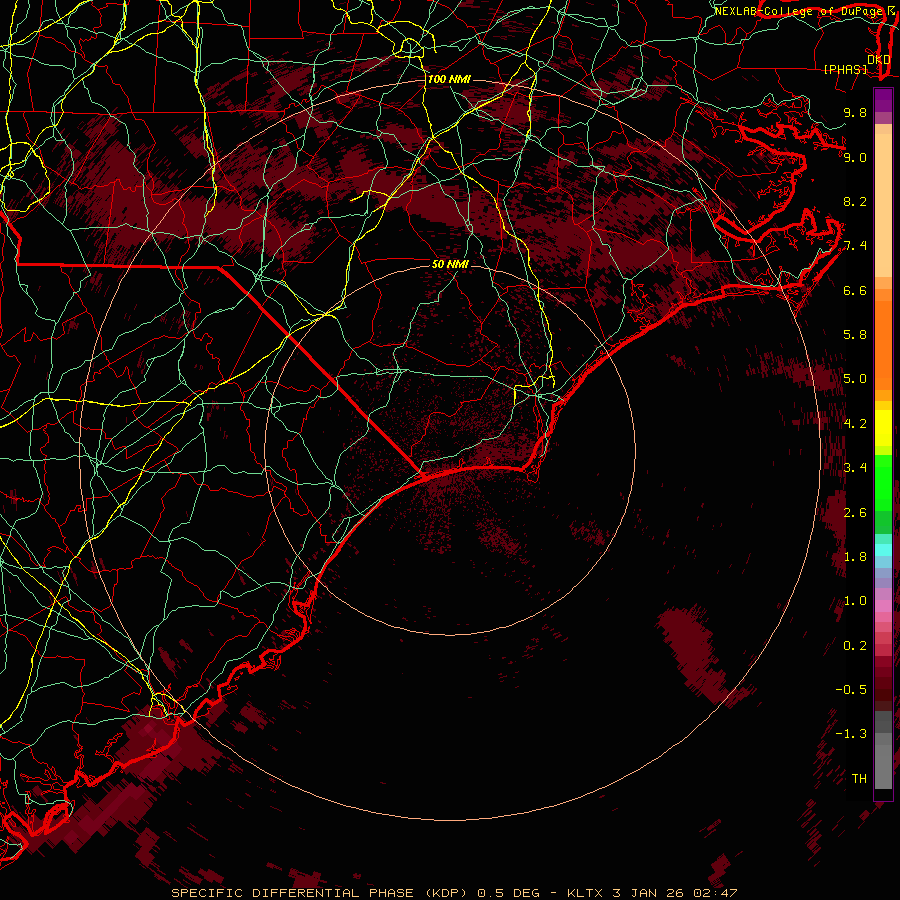This screenshot has height=900, width=900.
Task: Click the yellow band on the color scale
Action: [x=883, y=428]
